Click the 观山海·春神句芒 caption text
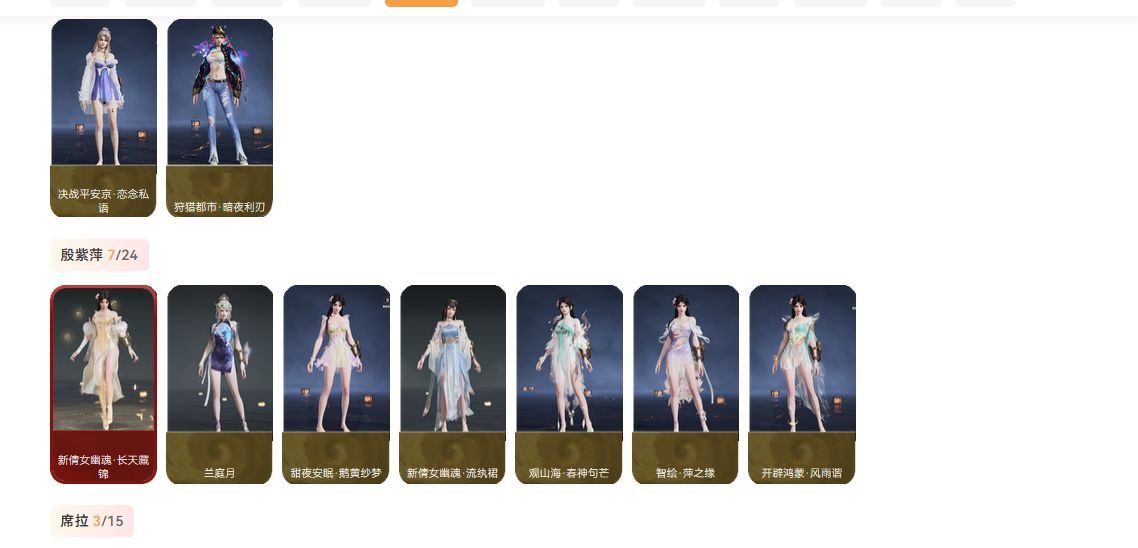1138x548 pixels. (x=569, y=473)
